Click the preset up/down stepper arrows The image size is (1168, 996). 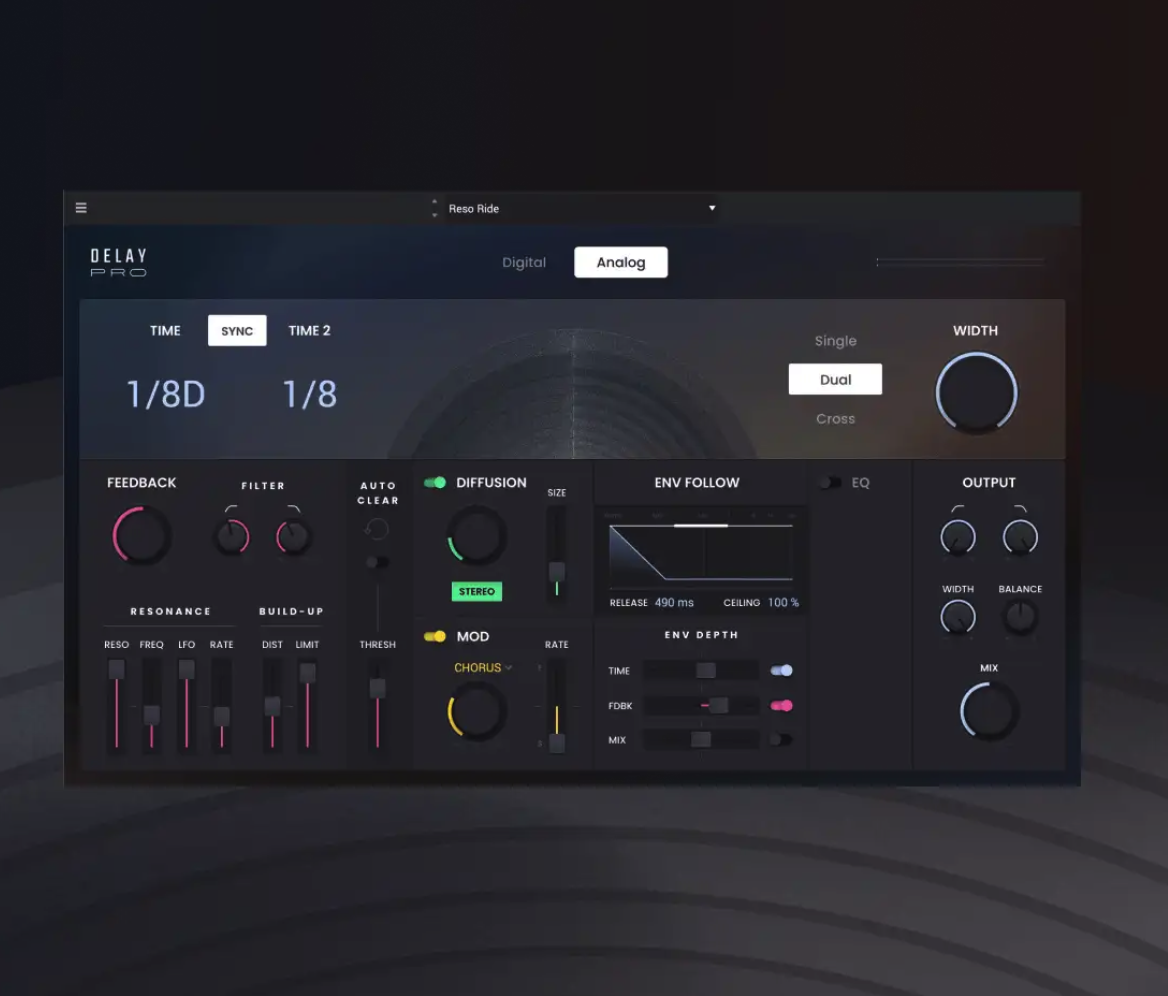pyautogui.click(x=434, y=208)
